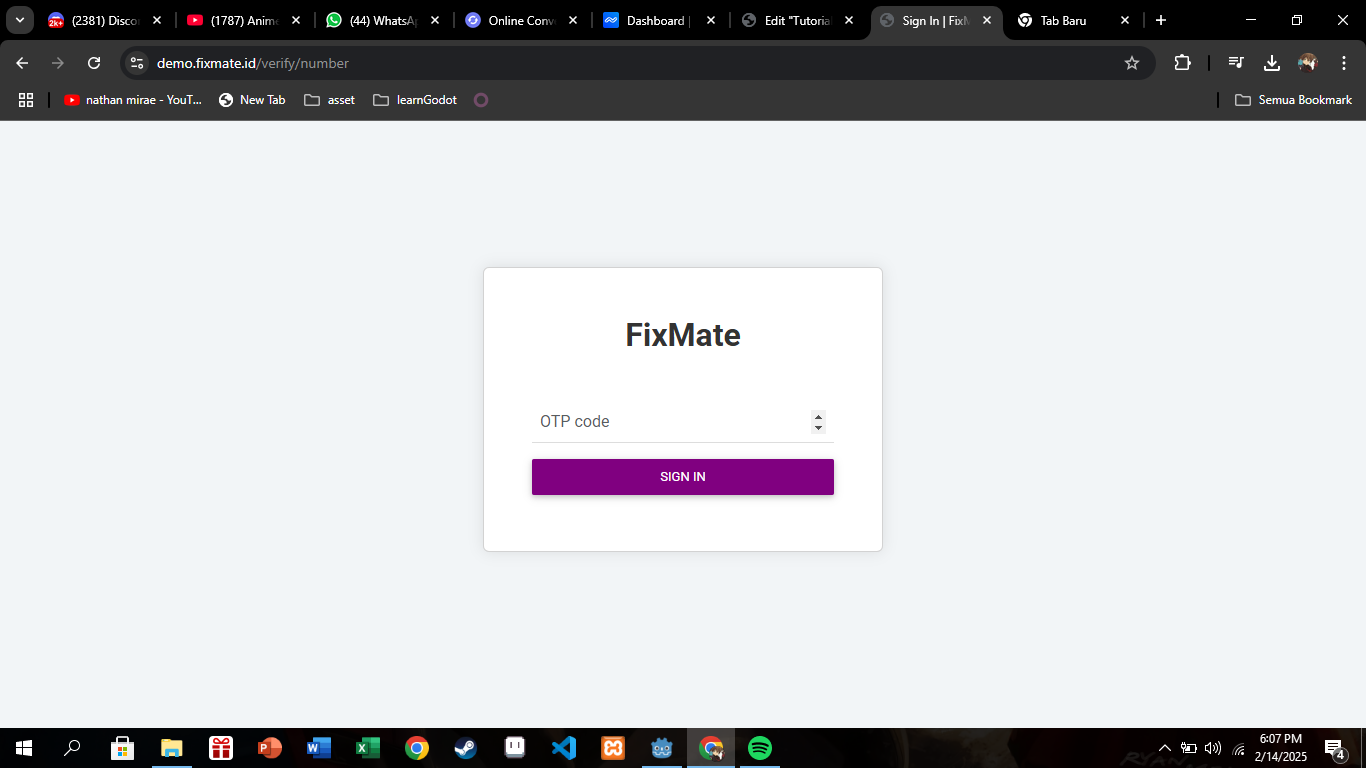This screenshot has height=768, width=1366.
Task: Open the learnGodot bookmark folder
Action: (x=415, y=100)
